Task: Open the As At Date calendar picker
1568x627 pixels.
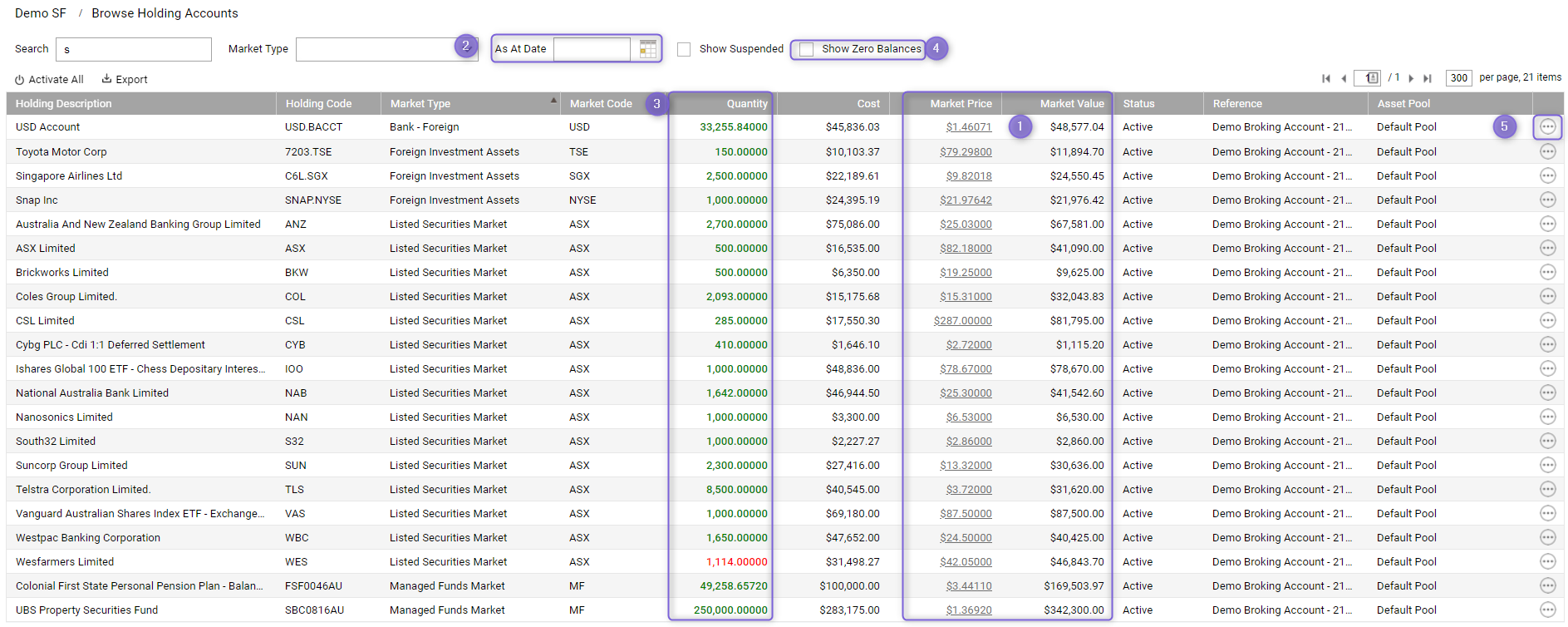Action: (647, 49)
